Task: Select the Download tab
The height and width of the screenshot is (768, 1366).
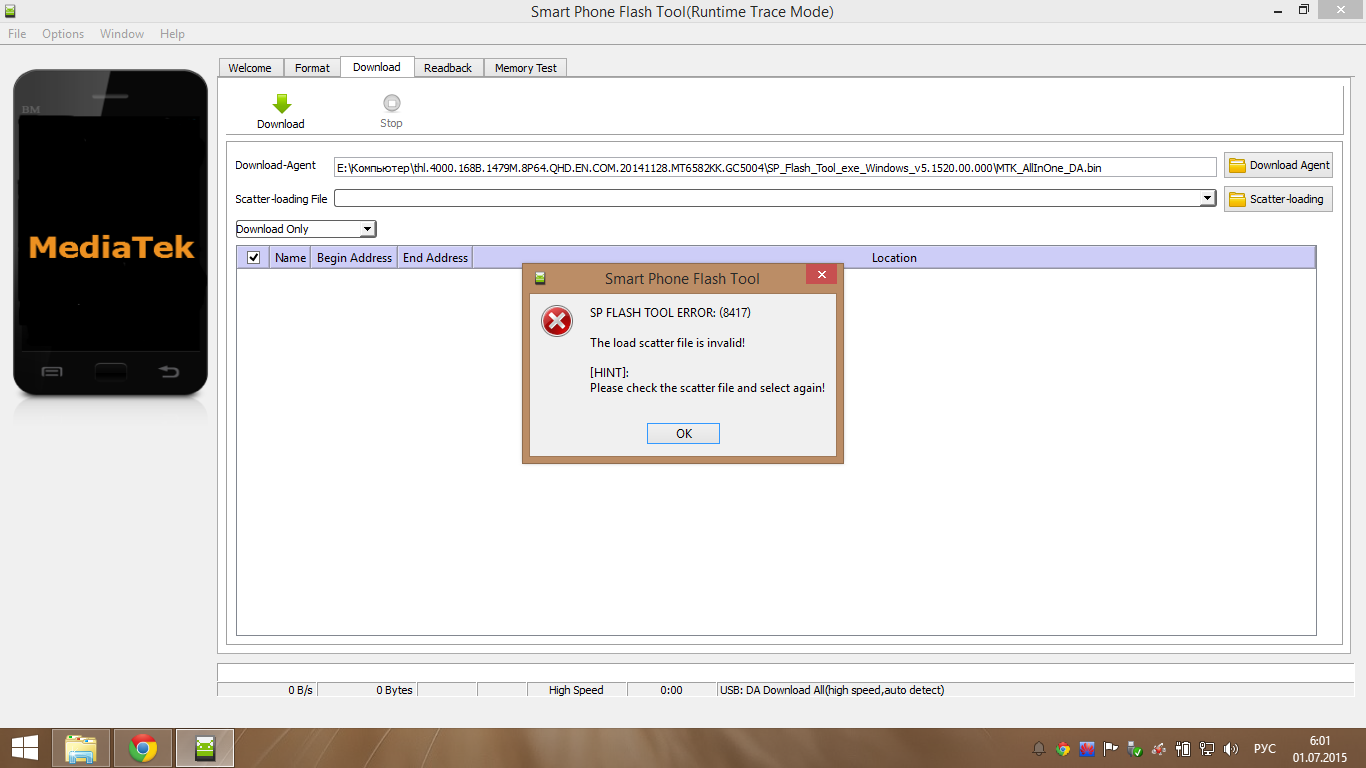Action: 377,67
